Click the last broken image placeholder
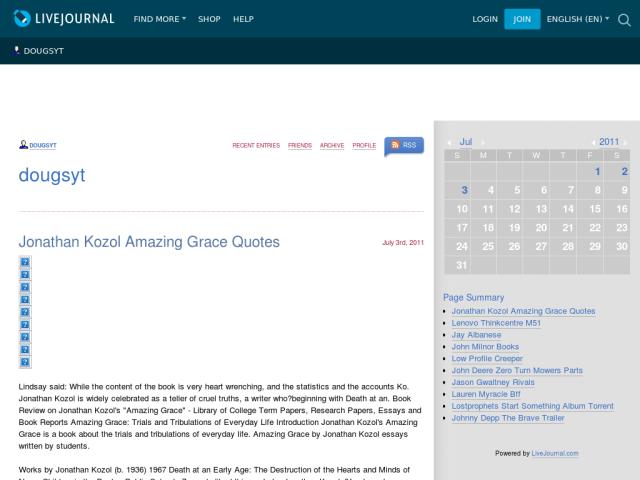The width and height of the screenshot is (640, 480). pos(25,362)
